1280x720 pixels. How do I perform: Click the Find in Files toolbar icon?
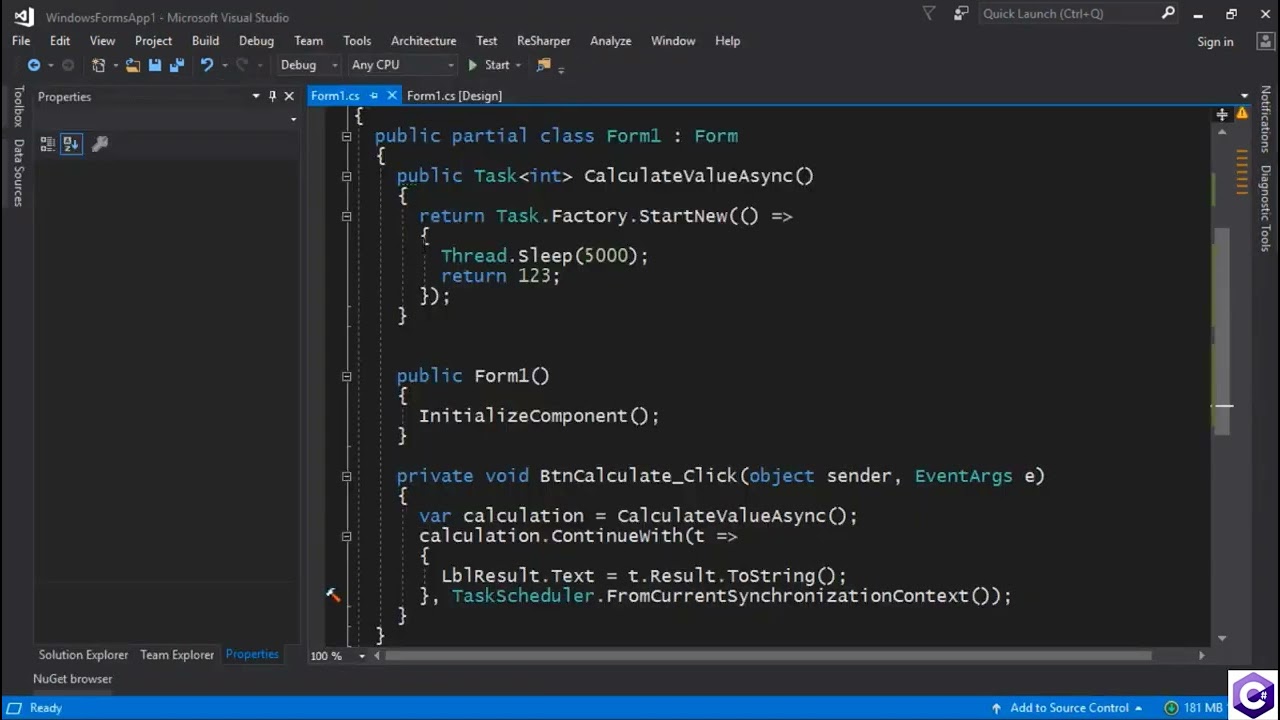pyautogui.click(x=543, y=65)
